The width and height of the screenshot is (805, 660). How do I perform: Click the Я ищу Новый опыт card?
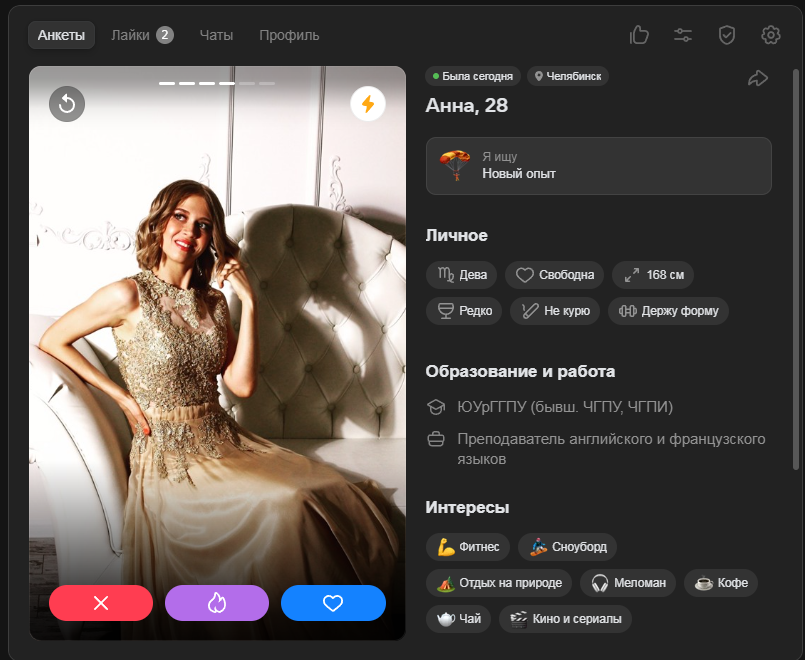point(599,166)
